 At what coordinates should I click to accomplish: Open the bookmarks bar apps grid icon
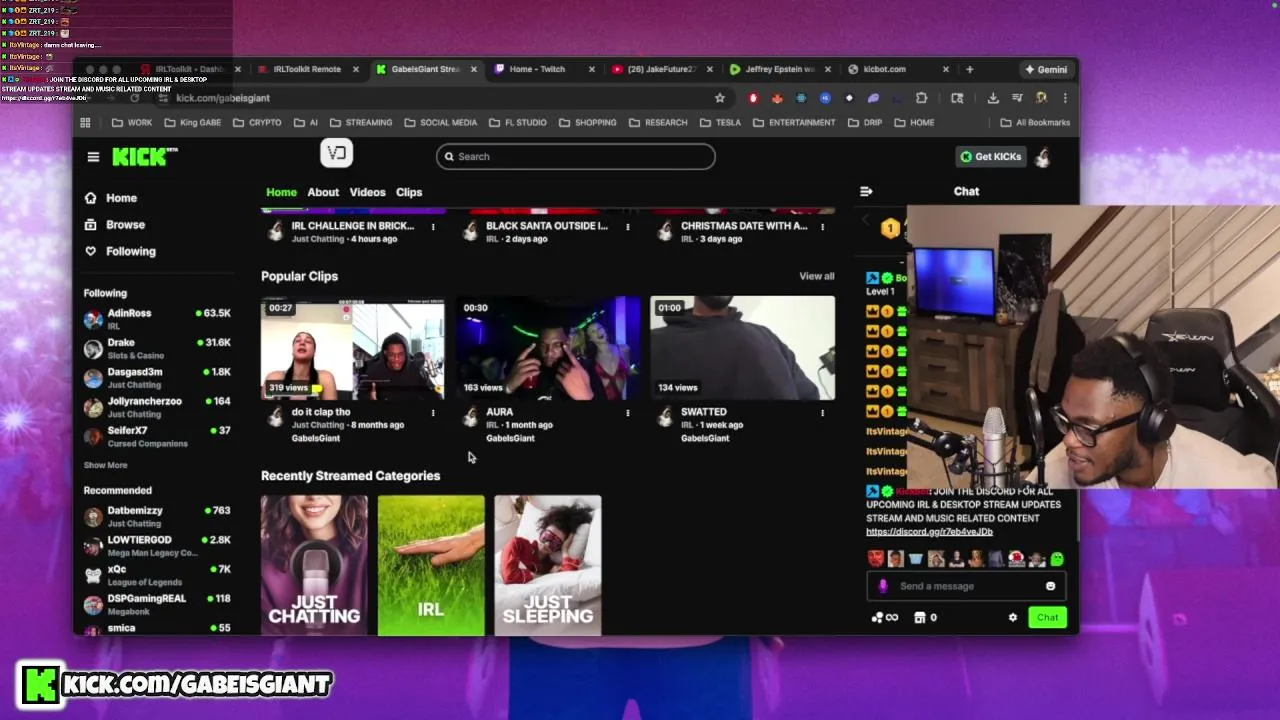(85, 122)
